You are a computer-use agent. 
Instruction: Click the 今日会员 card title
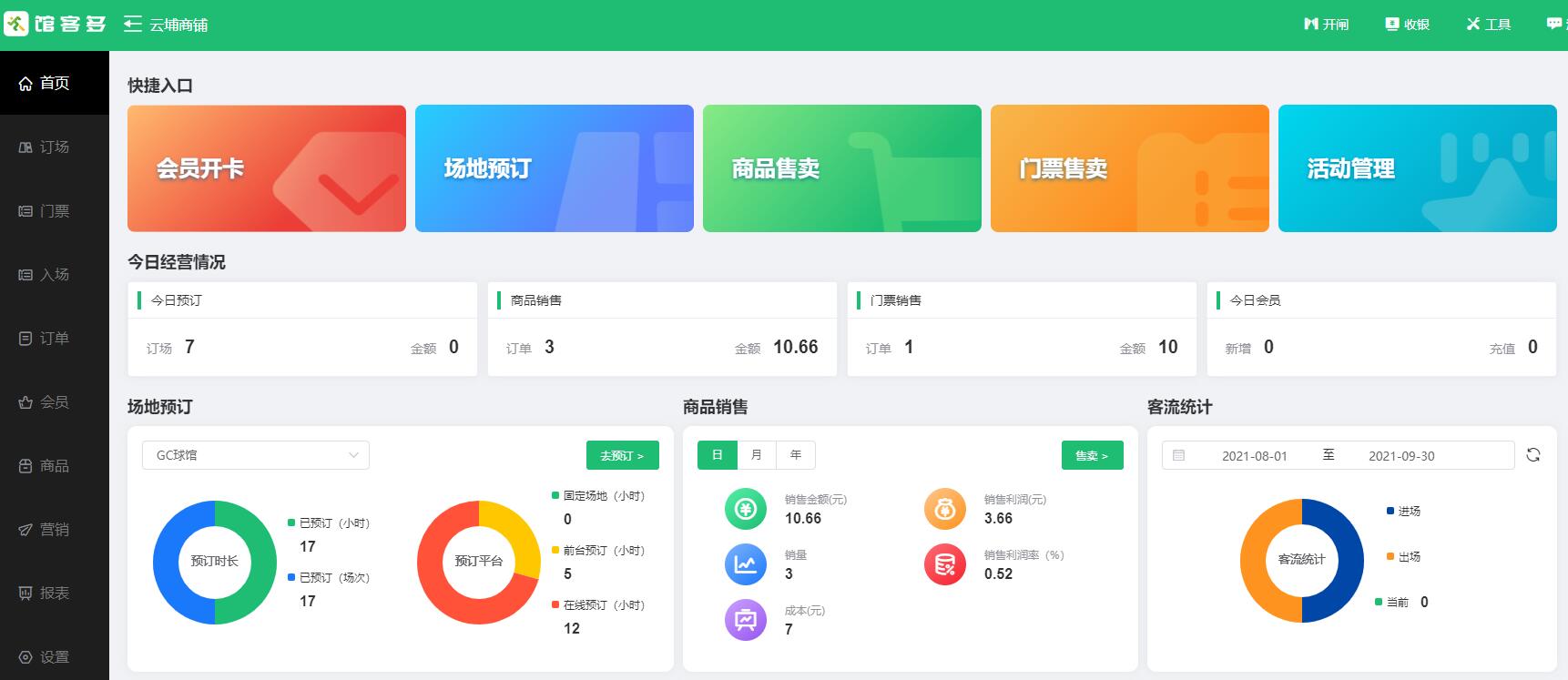[x=1256, y=300]
